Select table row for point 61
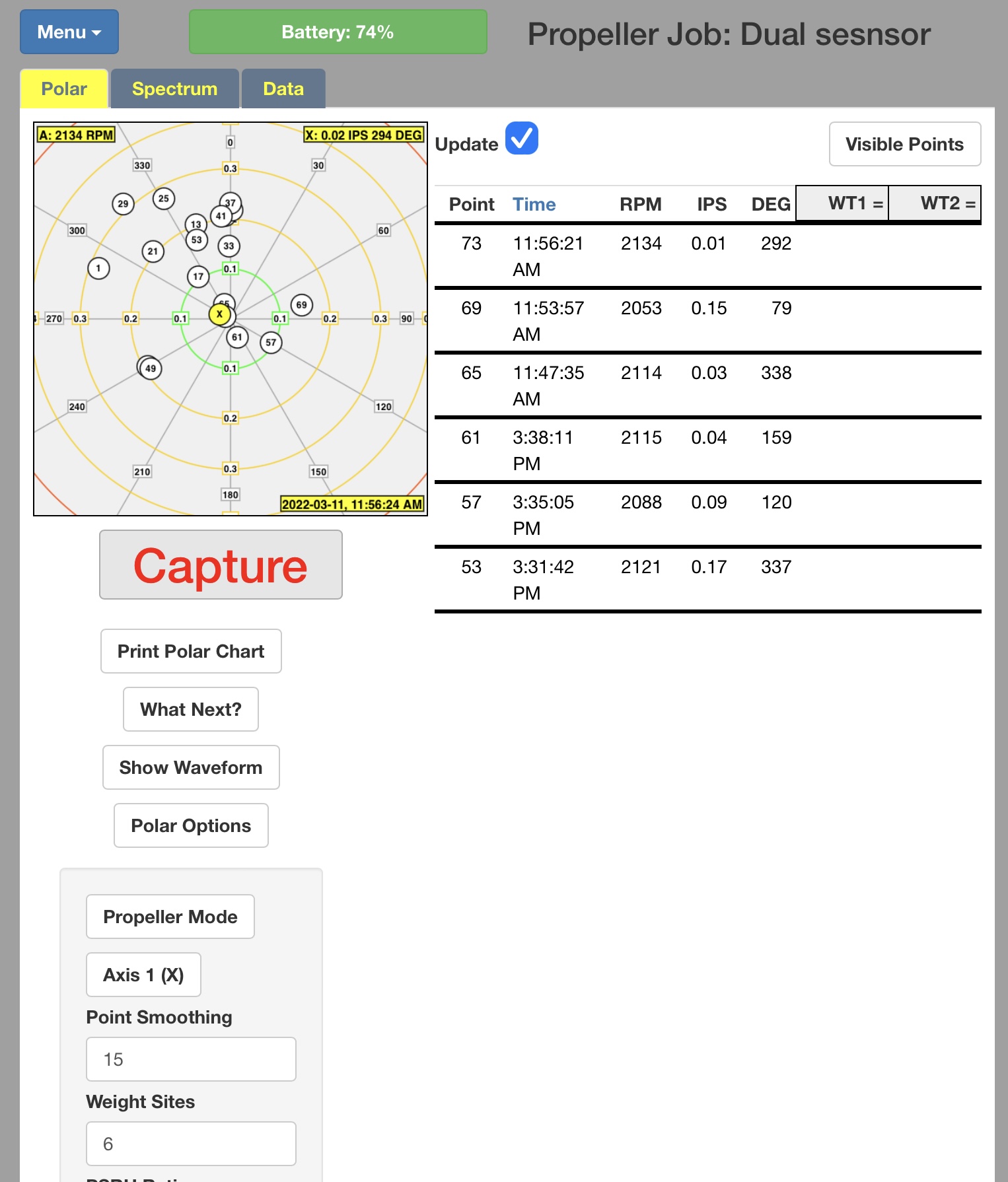The image size is (1008, 1182). 708,450
